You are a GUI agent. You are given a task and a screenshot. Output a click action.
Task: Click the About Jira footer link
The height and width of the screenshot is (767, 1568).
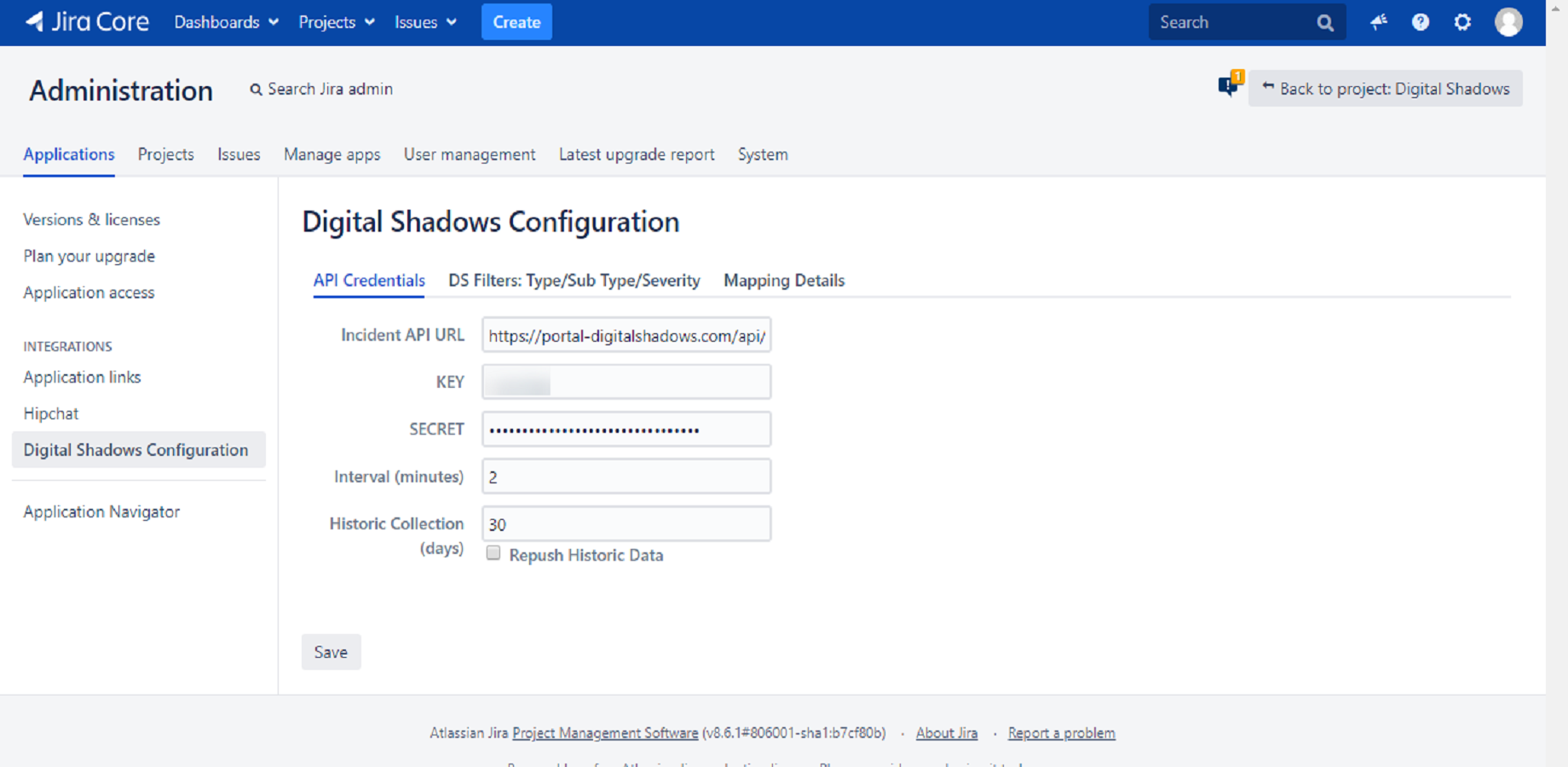(x=947, y=733)
